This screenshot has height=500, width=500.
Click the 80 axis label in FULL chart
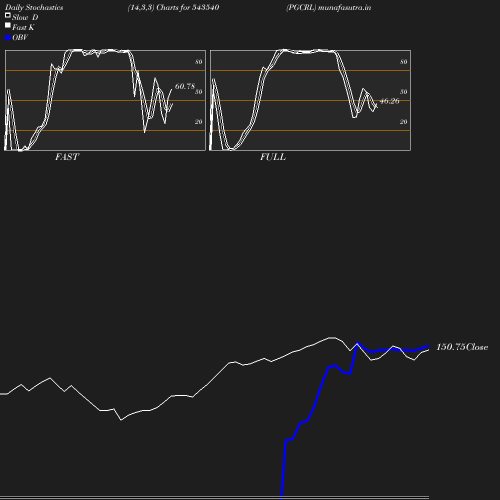coord(404,62)
